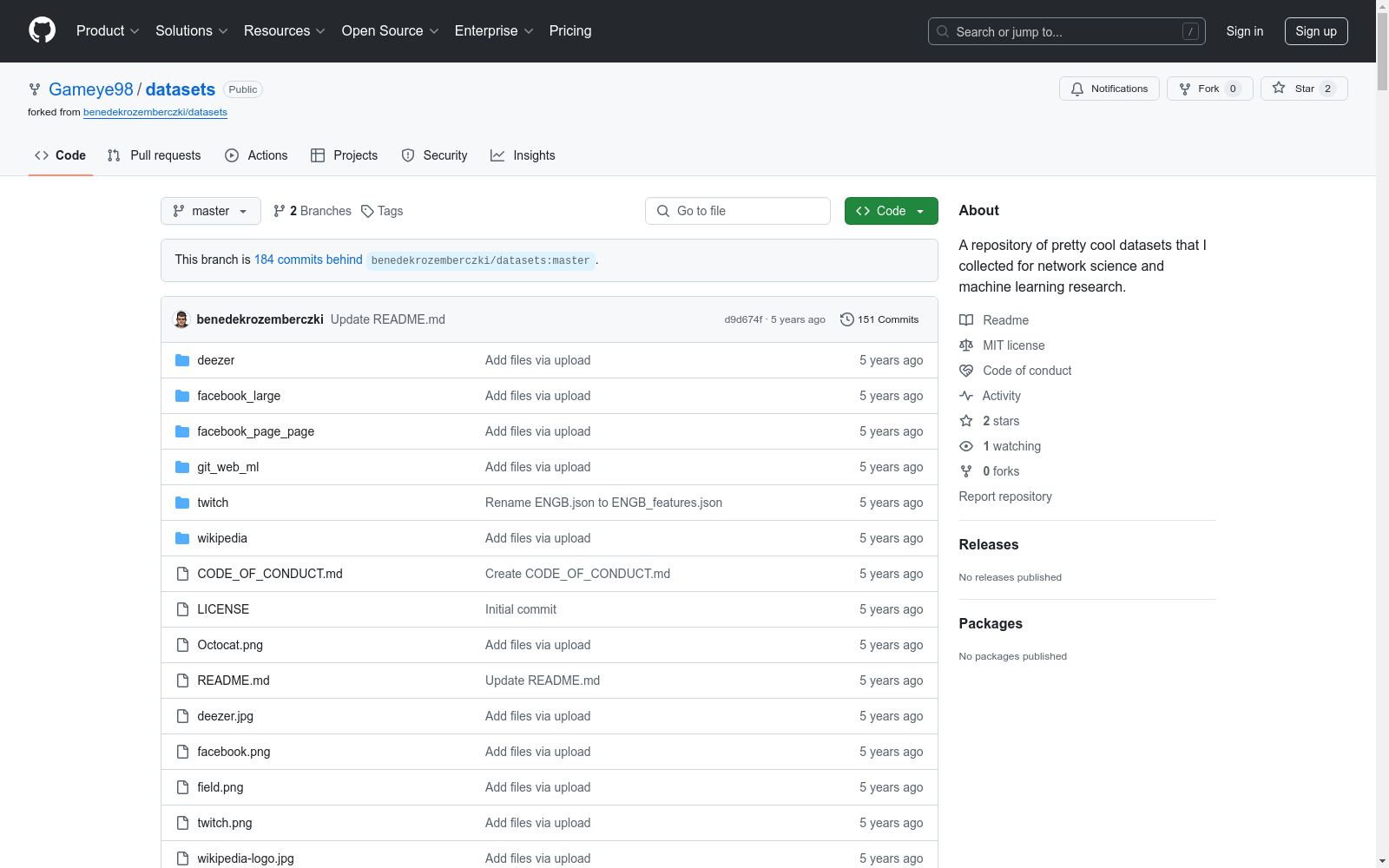Switch to the Actions tab
Screen dimensions: 1389x868
pyautogui.click(x=256, y=155)
